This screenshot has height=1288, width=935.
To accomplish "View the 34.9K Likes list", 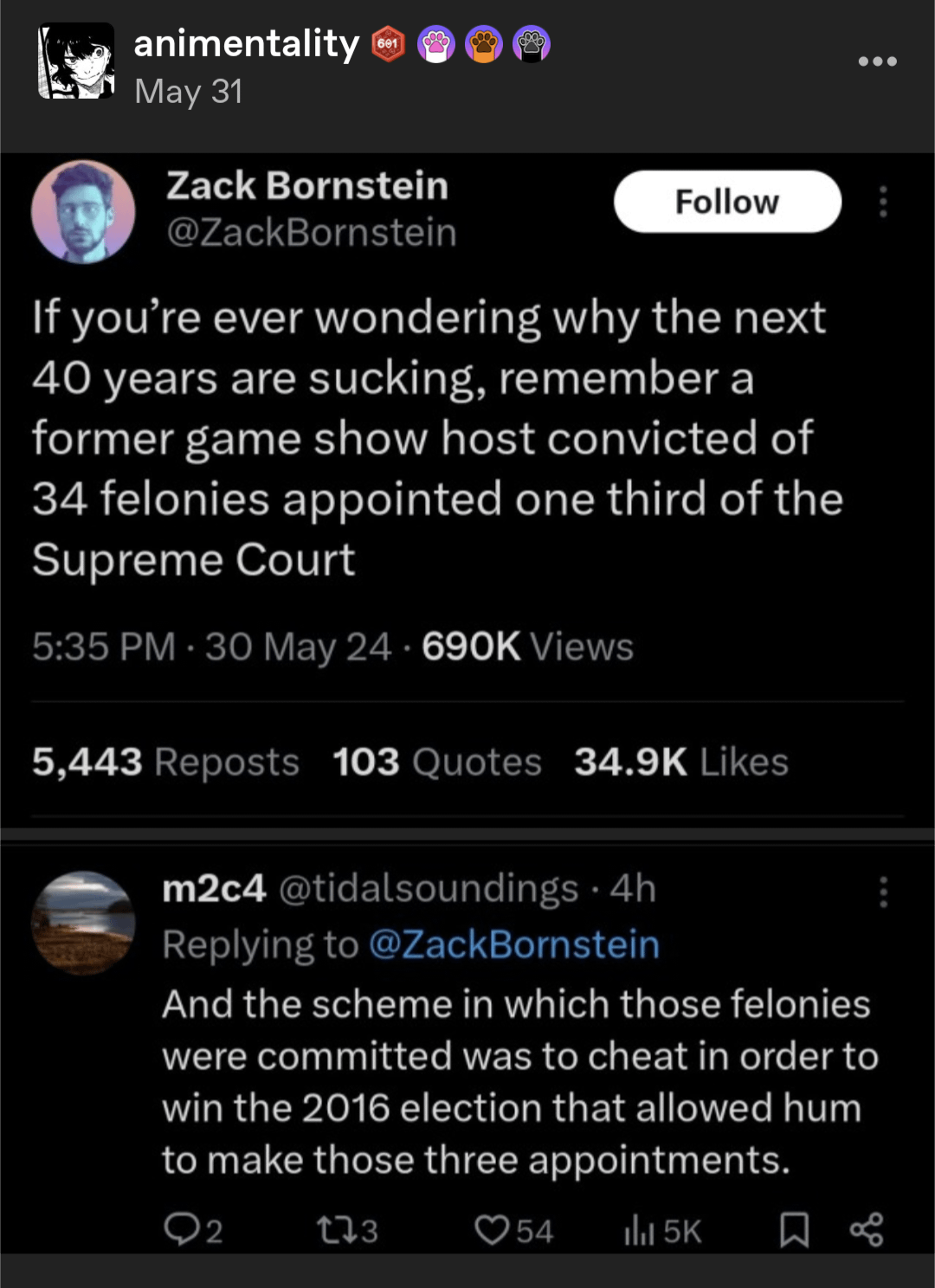I will (x=681, y=763).
